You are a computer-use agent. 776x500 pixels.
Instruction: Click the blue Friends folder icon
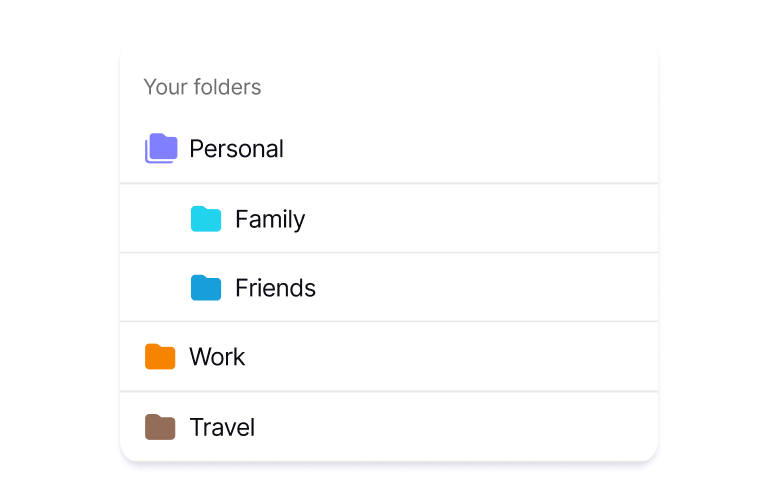[x=206, y=288]
